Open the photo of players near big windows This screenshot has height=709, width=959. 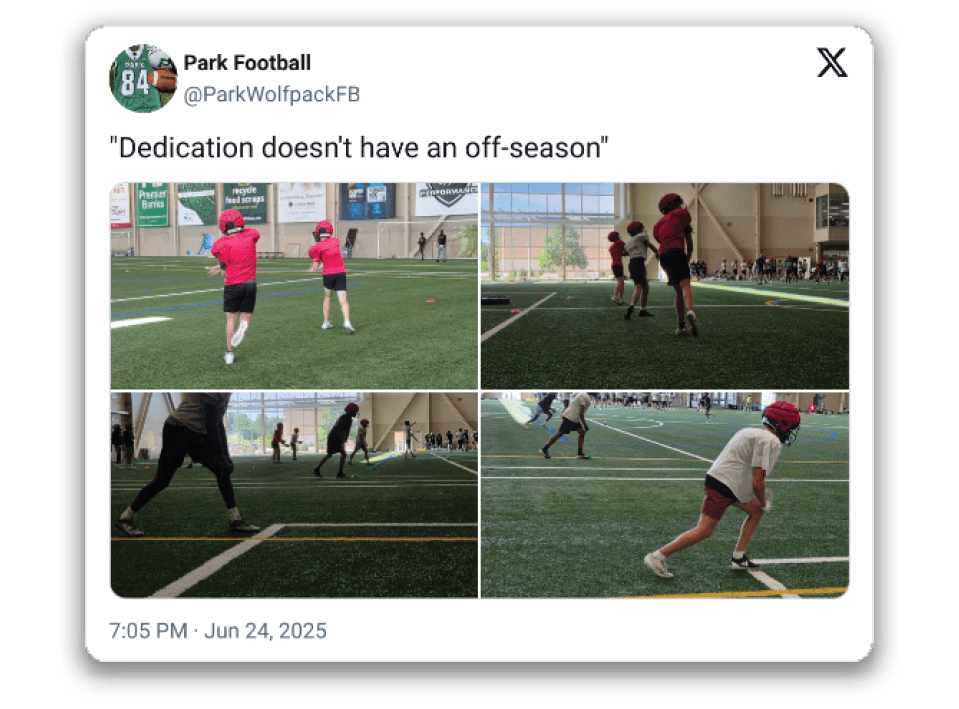click(x=665, y=286)
